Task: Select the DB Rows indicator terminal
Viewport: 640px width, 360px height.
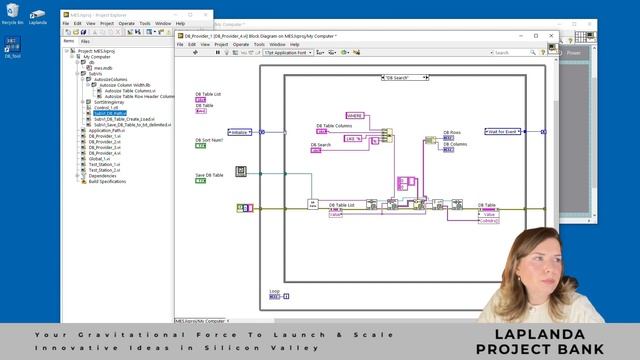Action: coord(449,138)
